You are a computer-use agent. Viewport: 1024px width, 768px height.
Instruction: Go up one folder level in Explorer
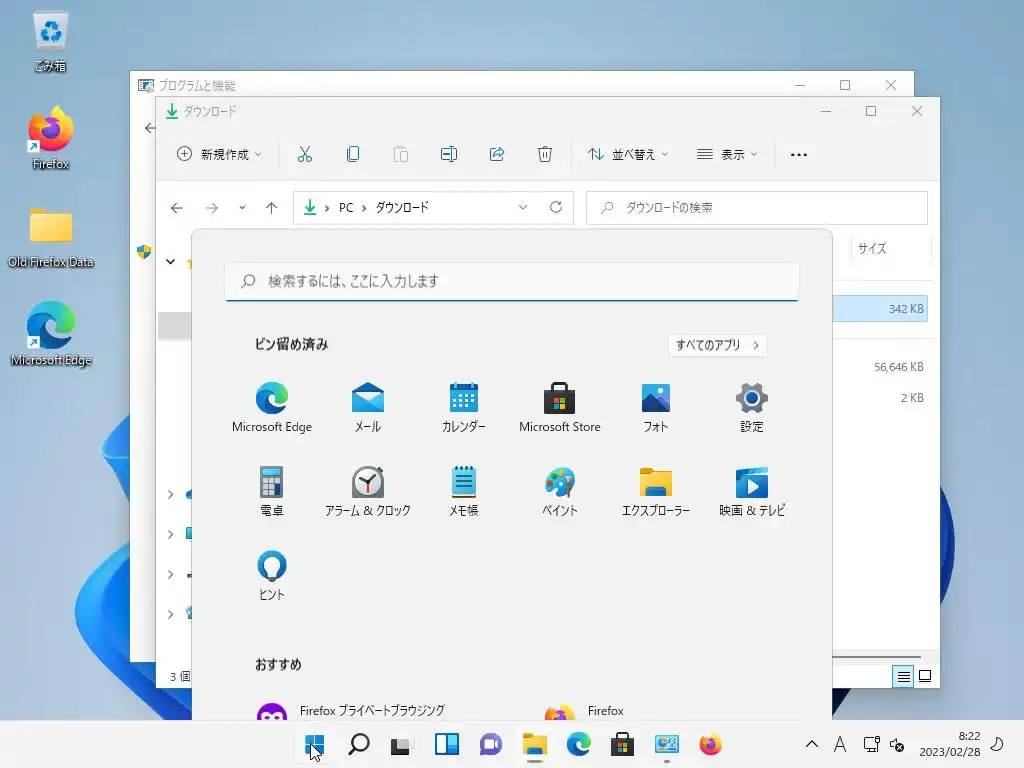[272, 208]
